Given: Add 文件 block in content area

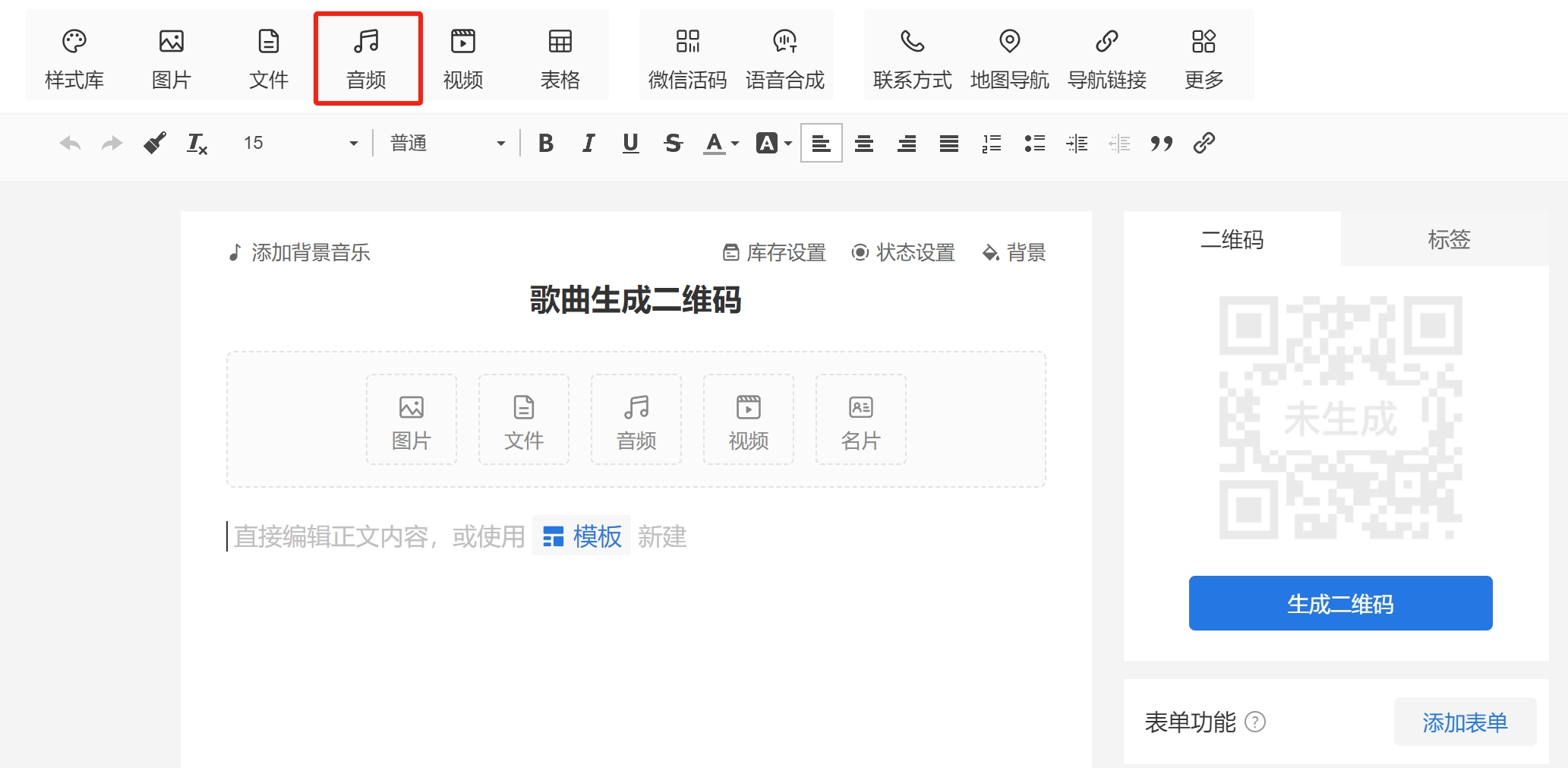Looking at the screenshot, I should point(524,419).
